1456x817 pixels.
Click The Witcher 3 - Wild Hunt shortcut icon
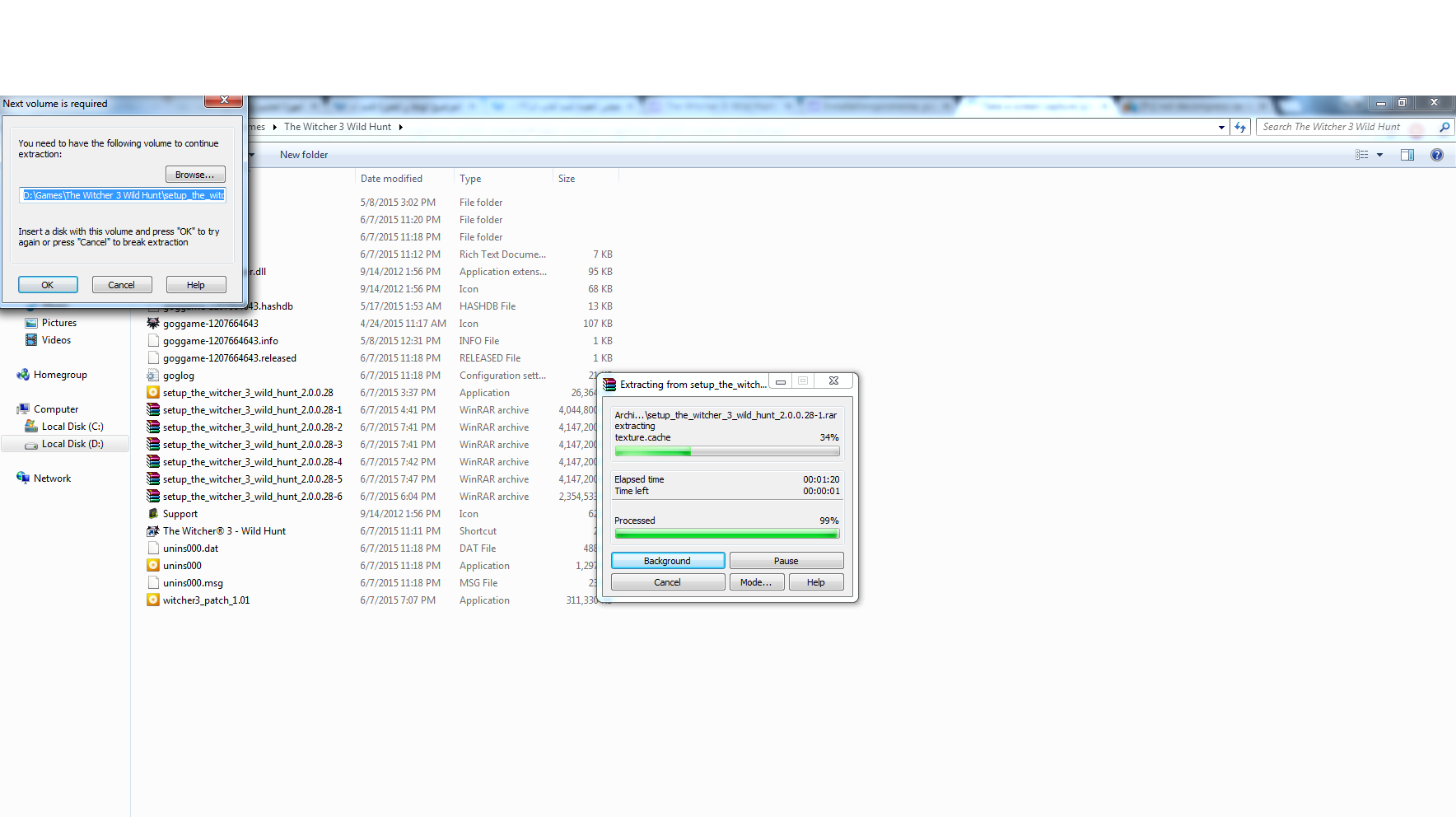pos(153,531)
